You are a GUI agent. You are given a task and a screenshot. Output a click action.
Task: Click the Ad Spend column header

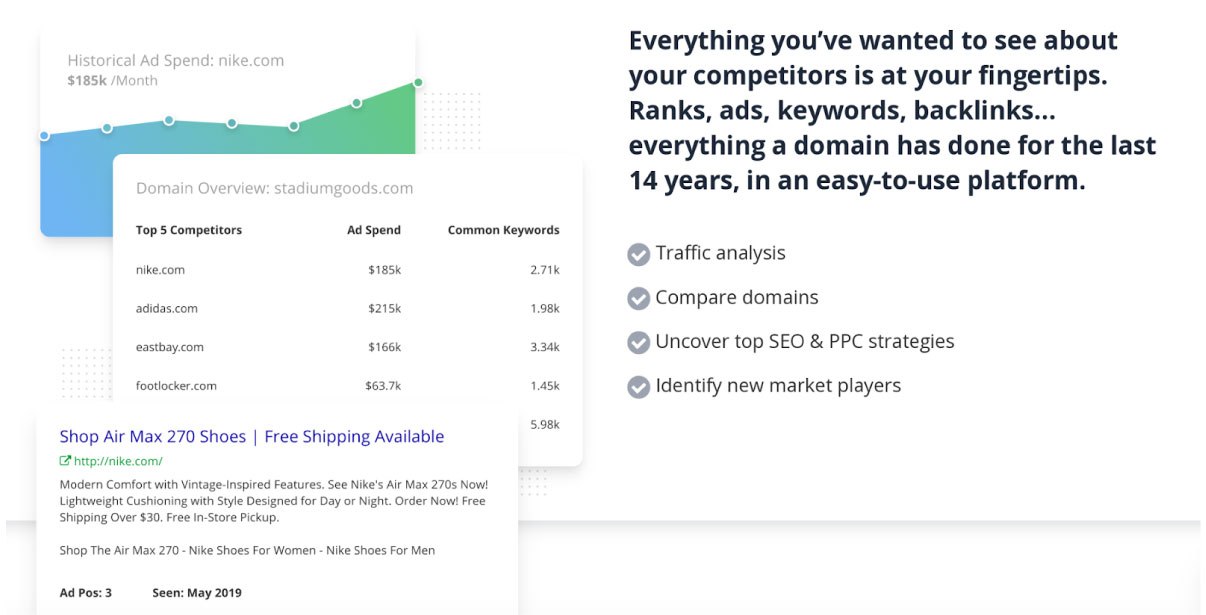373,230
